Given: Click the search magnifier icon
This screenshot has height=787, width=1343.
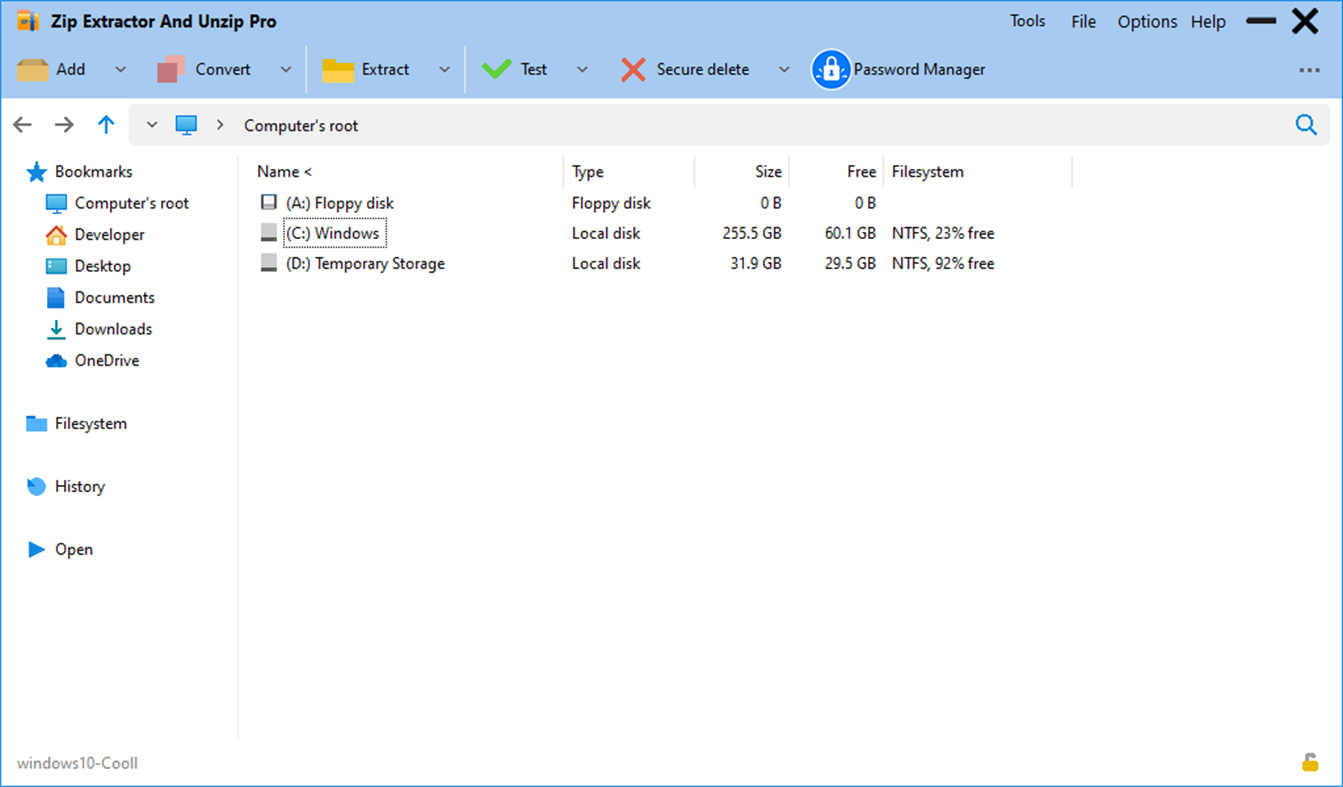Looking at the screenshot, I should pos(1306,125).
